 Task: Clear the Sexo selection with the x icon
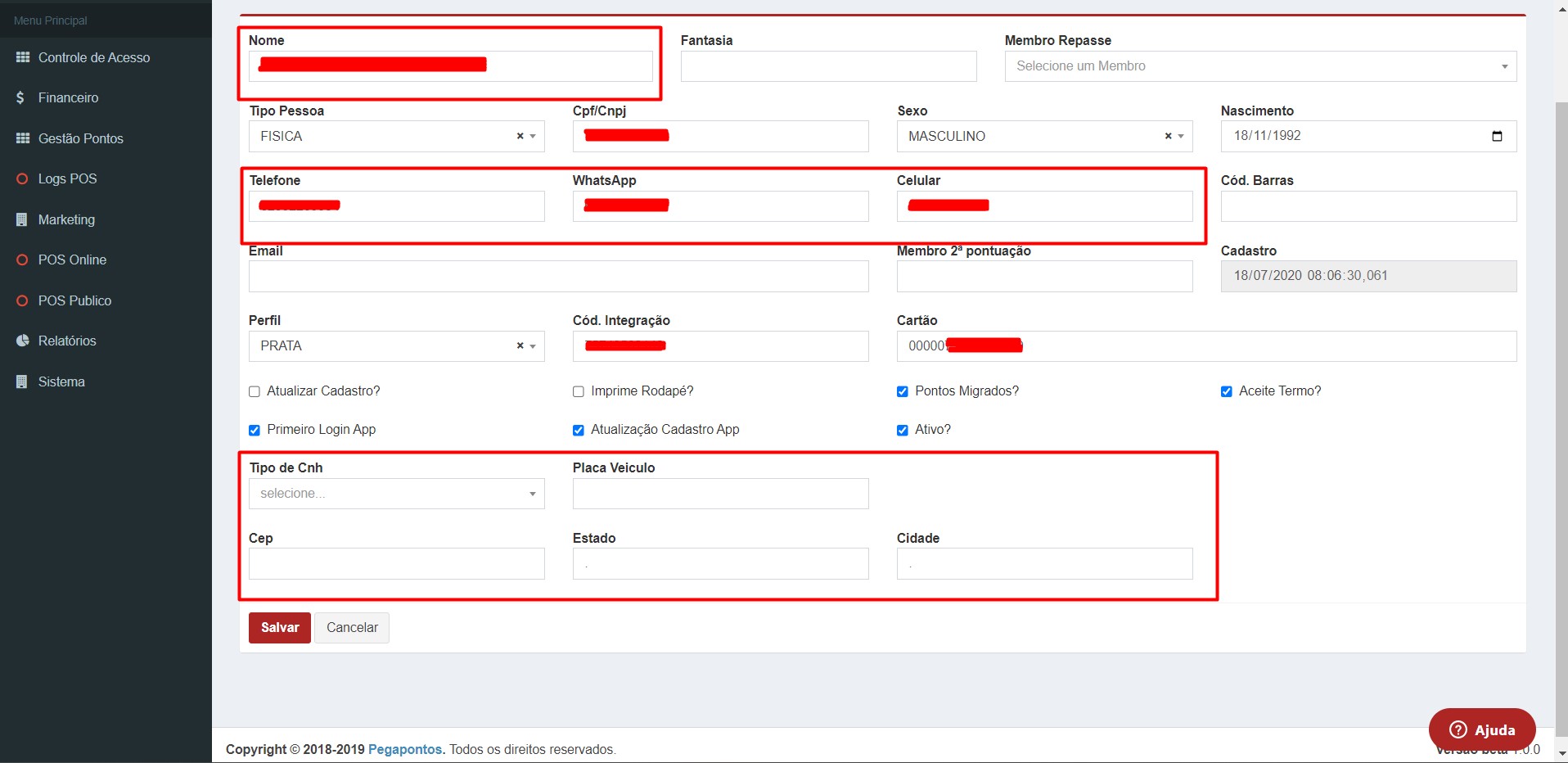point(1168,137)
